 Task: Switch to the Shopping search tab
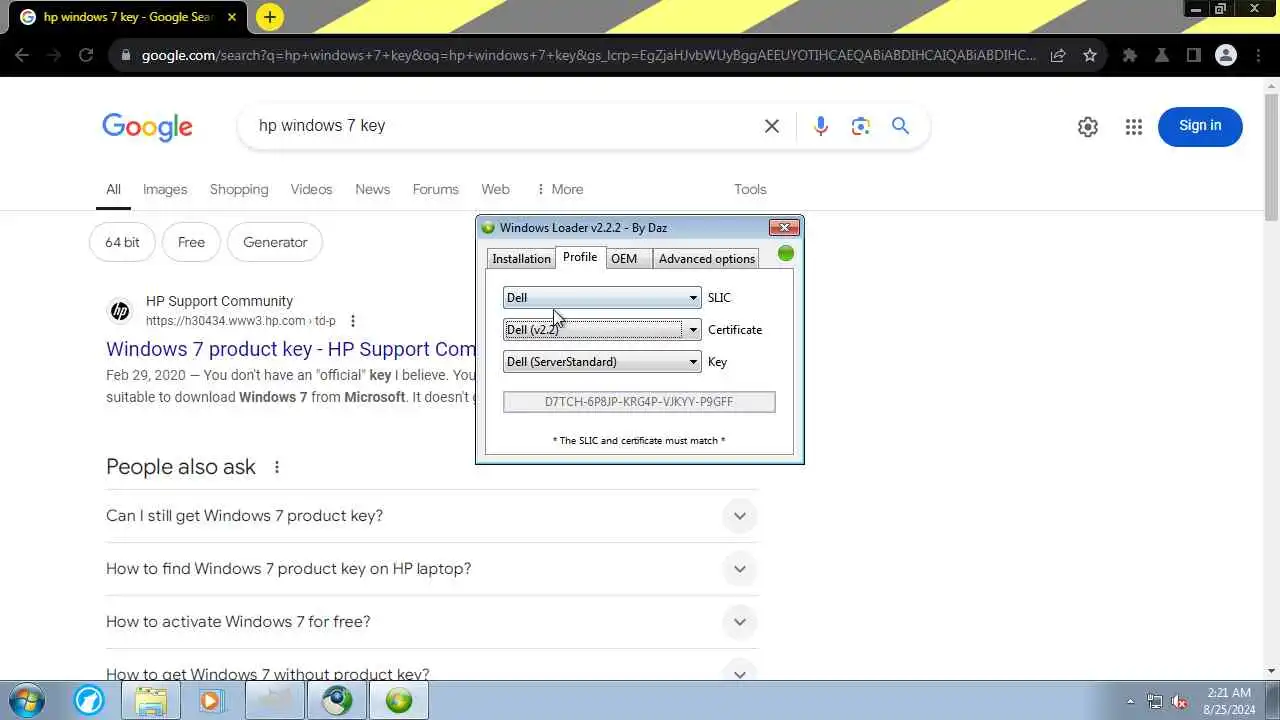click(239, 189)
